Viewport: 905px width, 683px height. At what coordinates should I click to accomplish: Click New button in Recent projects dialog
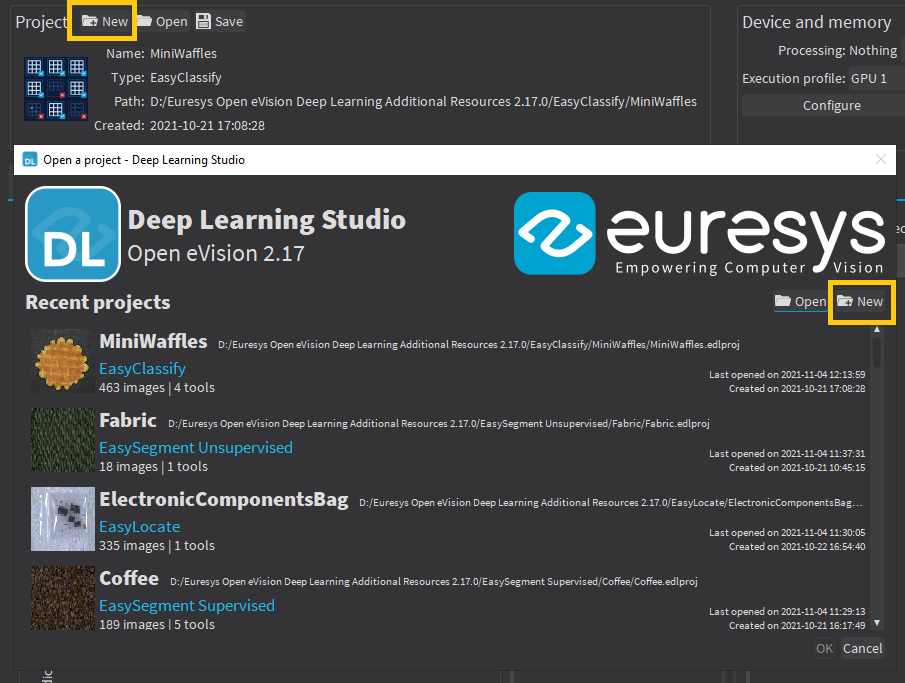click(x=860, y=301)
